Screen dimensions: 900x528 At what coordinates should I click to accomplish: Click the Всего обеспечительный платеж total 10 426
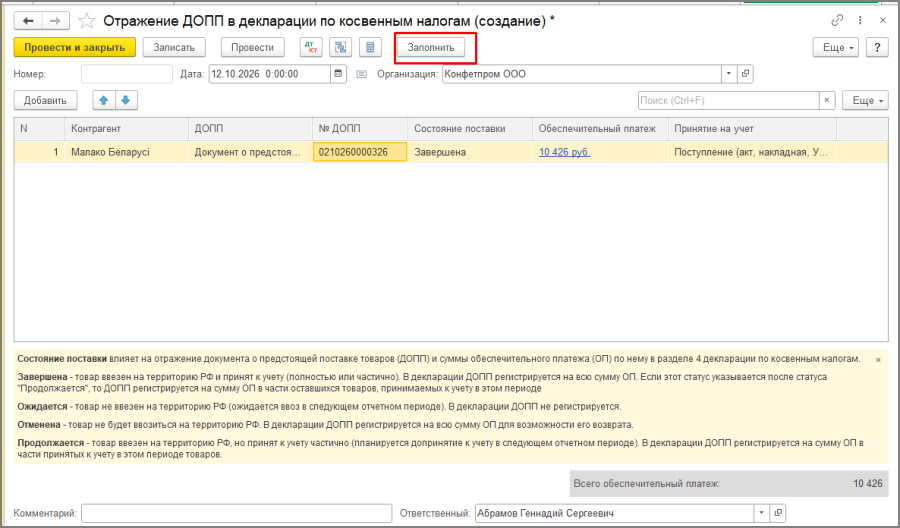pyautogui.click(x=728, y=484)
